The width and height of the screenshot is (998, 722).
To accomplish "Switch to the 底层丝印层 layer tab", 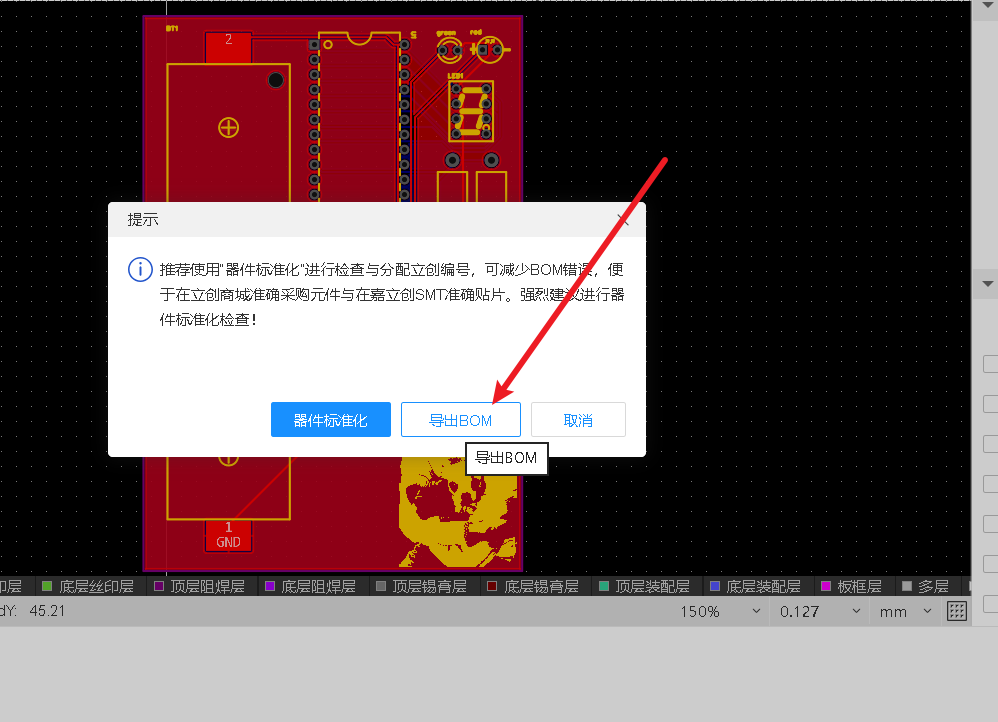I will coord(88,586).
